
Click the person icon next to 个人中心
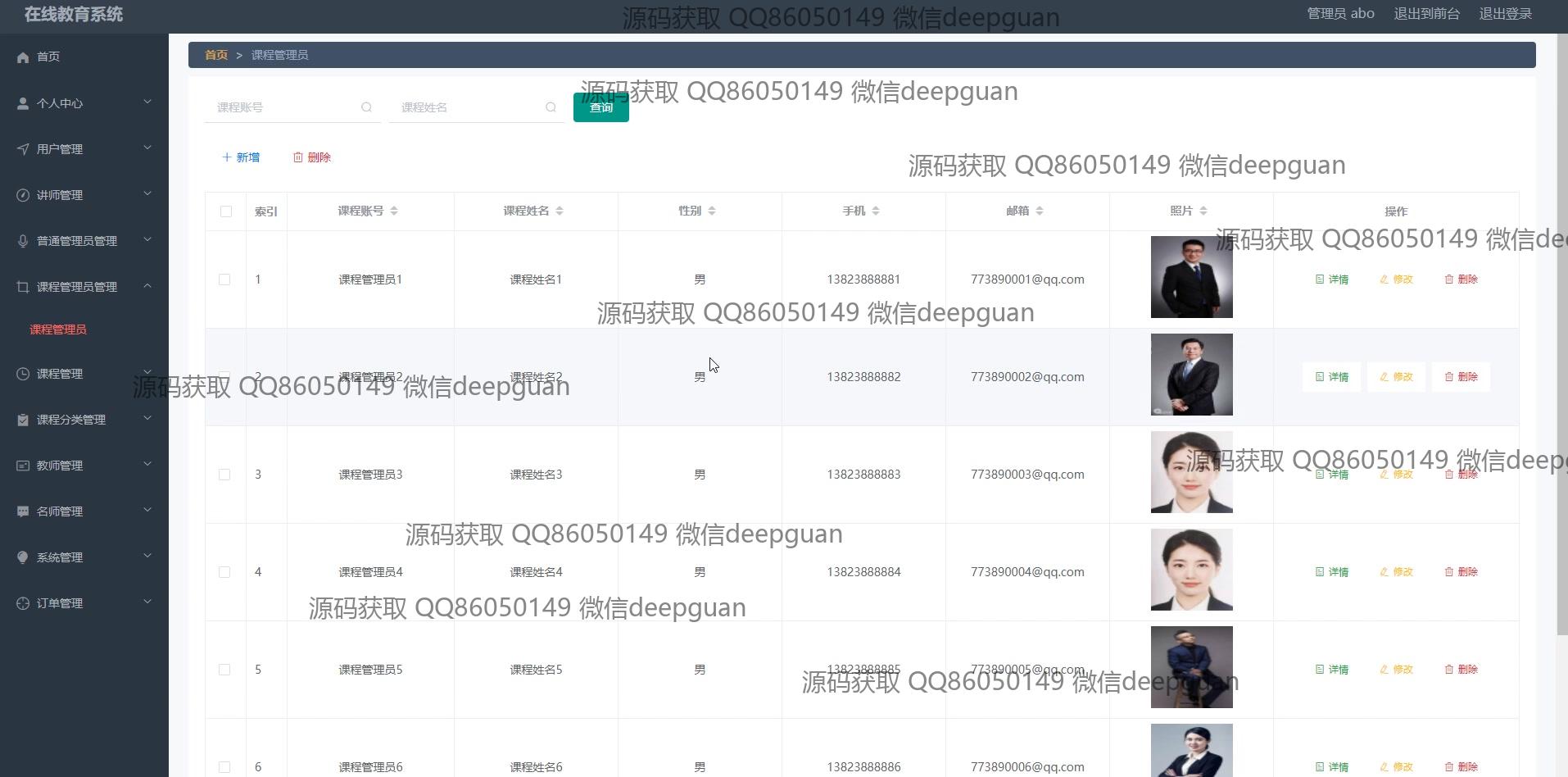23,103
